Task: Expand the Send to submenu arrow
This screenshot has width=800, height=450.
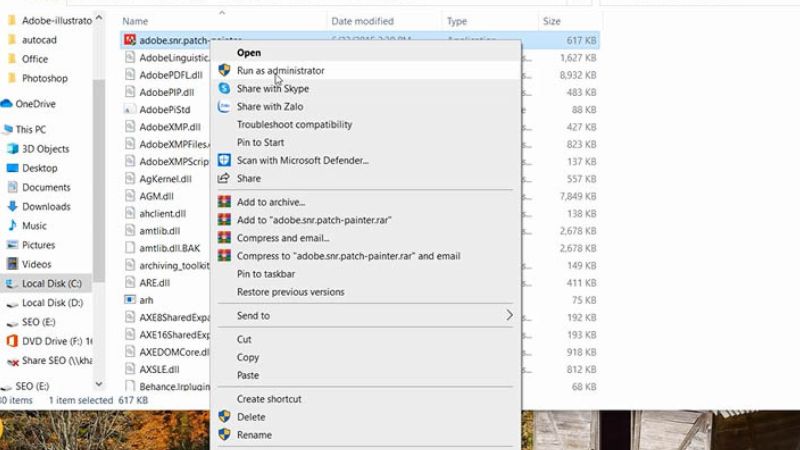Action: (x=509, y=315)
